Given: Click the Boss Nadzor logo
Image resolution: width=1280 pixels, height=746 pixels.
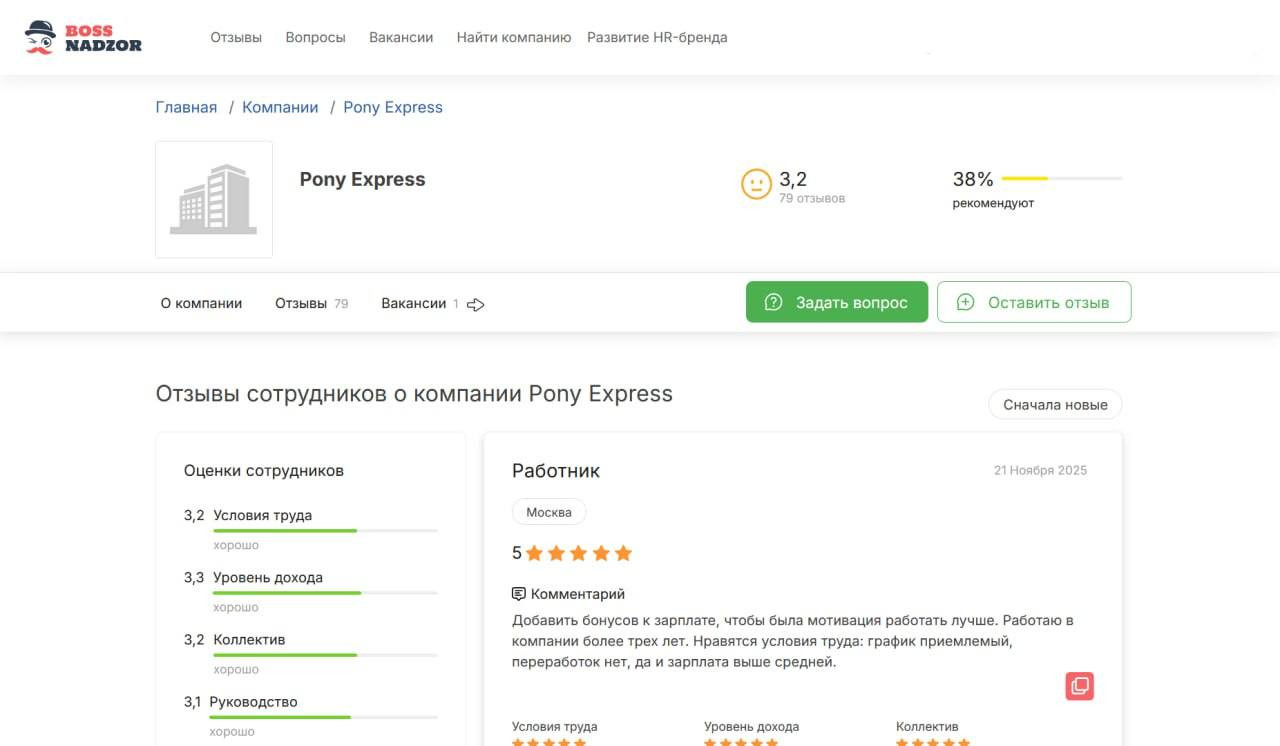Looking at the screenshot, I should [83, 37].
